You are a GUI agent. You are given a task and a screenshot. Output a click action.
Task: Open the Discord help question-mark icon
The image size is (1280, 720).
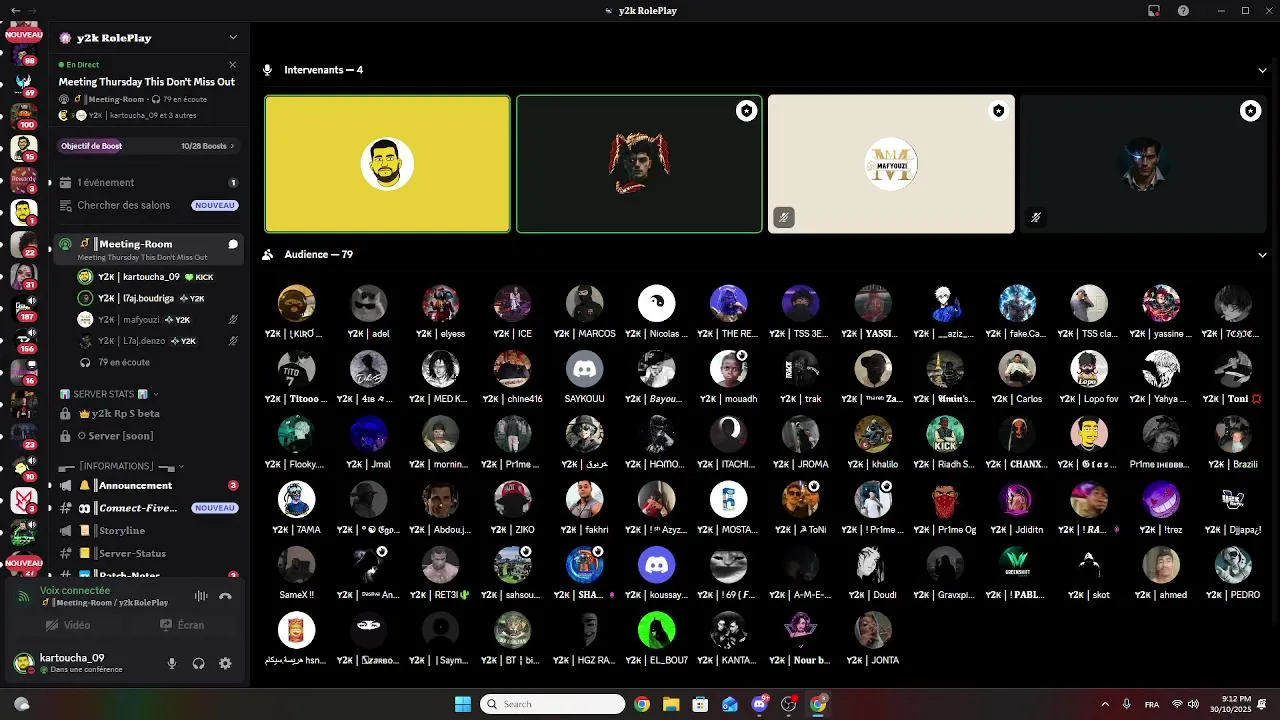[1184, 11]
